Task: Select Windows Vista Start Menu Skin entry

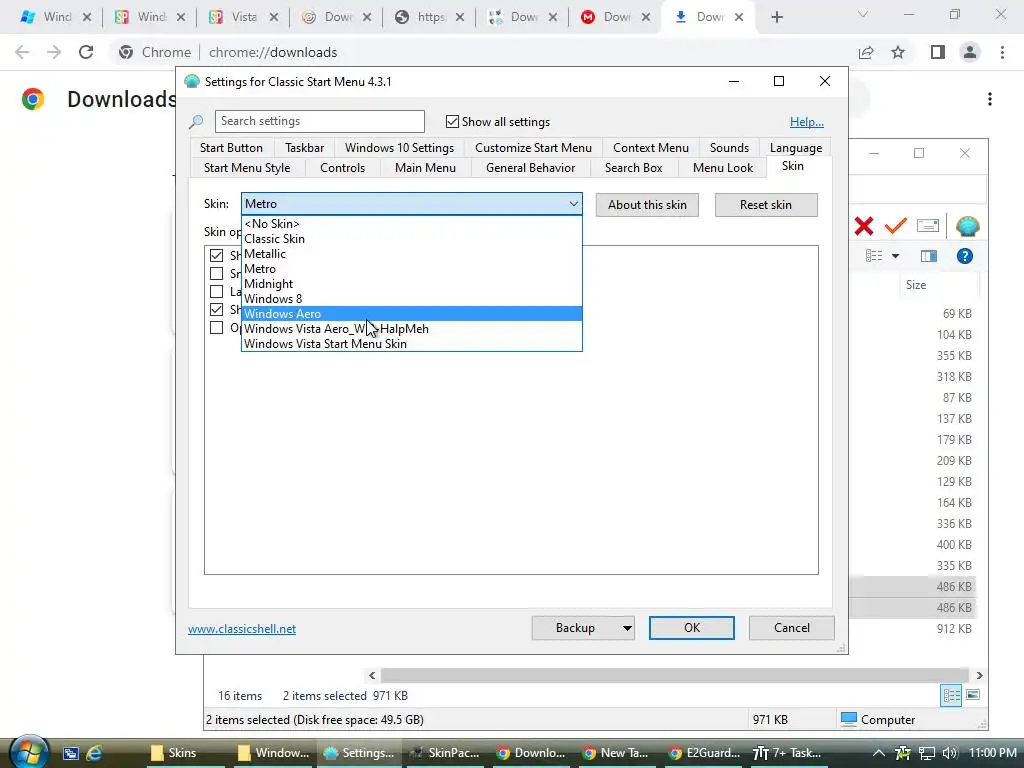Action: [411, 344]
